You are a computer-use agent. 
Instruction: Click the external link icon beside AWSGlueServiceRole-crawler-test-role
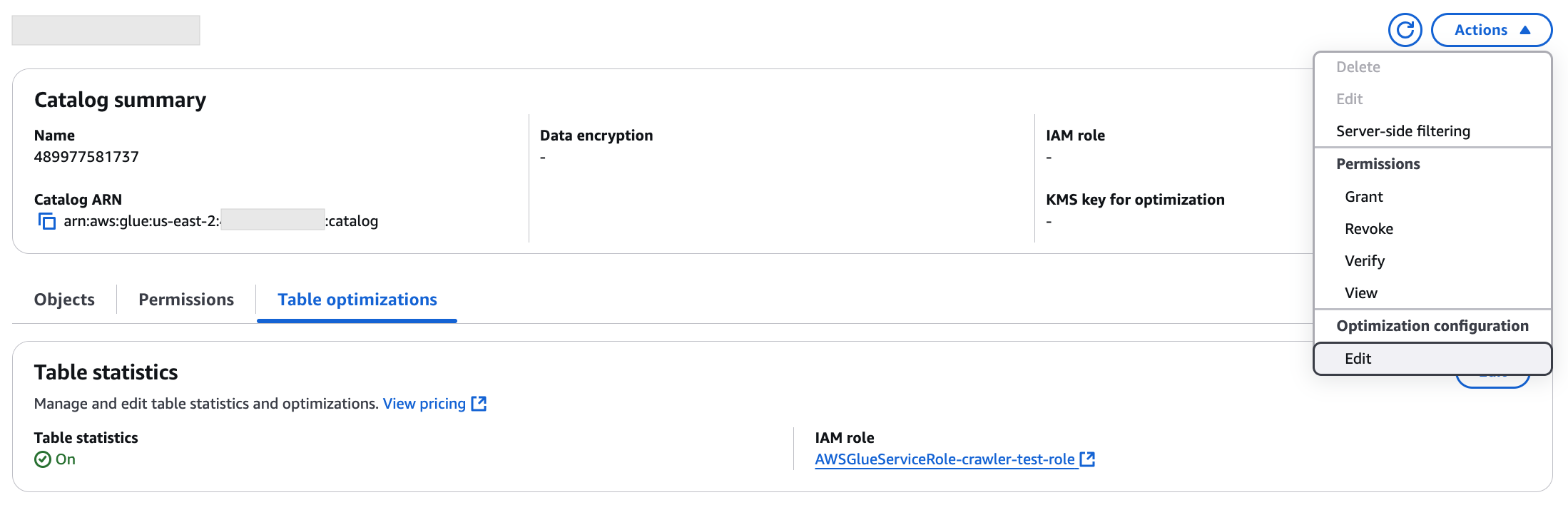click(x=1087, y=459)
